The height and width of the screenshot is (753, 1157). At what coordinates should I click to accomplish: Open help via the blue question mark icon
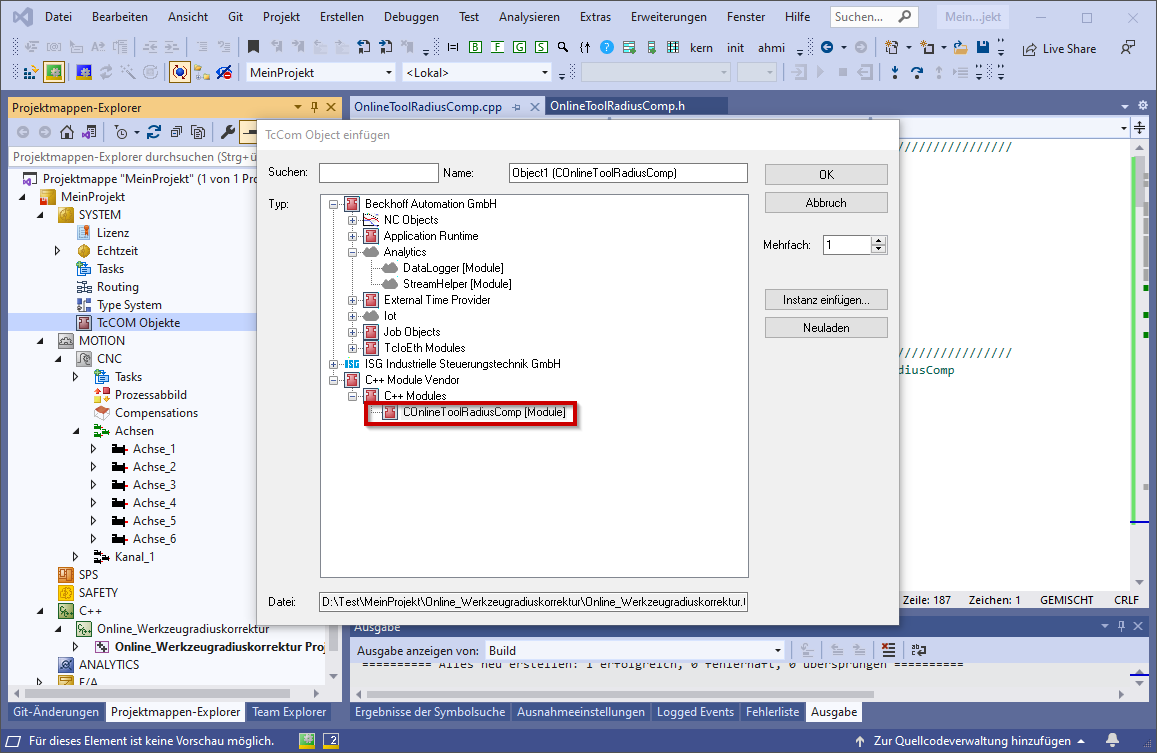[x=607, y=47]
